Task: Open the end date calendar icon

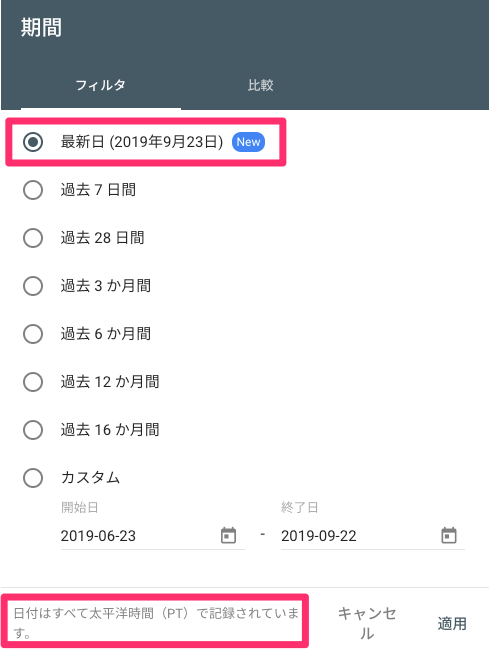Action: click(x=449, y=535)
